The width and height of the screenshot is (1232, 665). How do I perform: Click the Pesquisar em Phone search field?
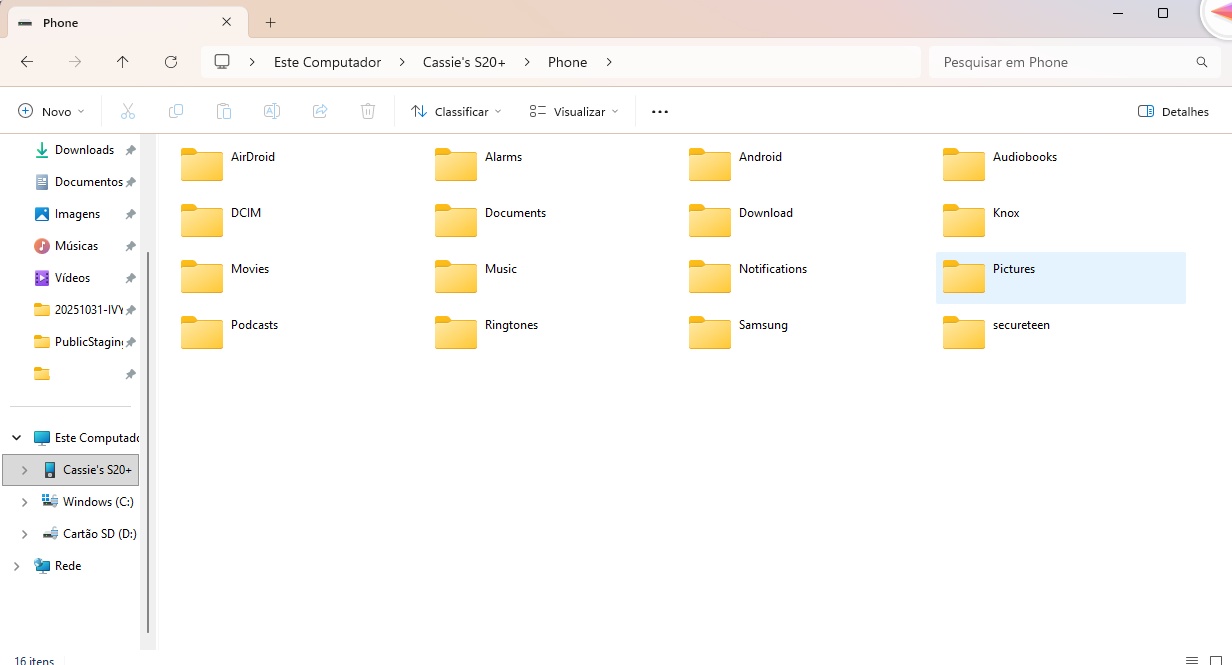(1065, 62)
